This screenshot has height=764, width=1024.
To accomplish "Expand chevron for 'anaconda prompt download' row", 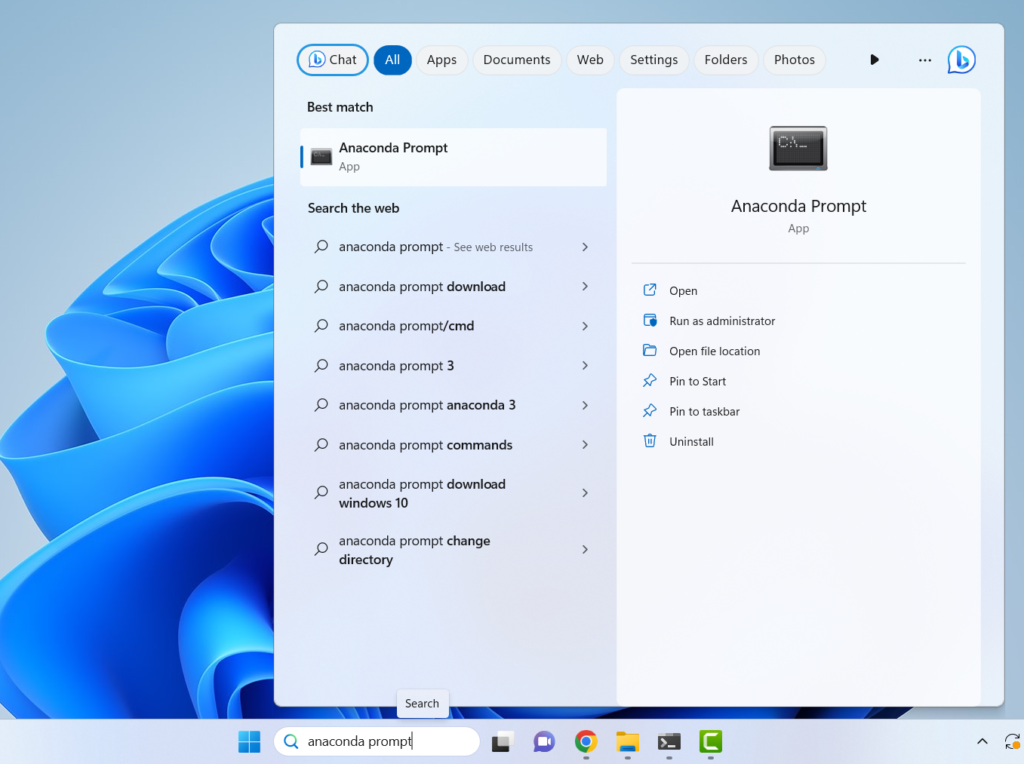I will click(x=584, y=287).
